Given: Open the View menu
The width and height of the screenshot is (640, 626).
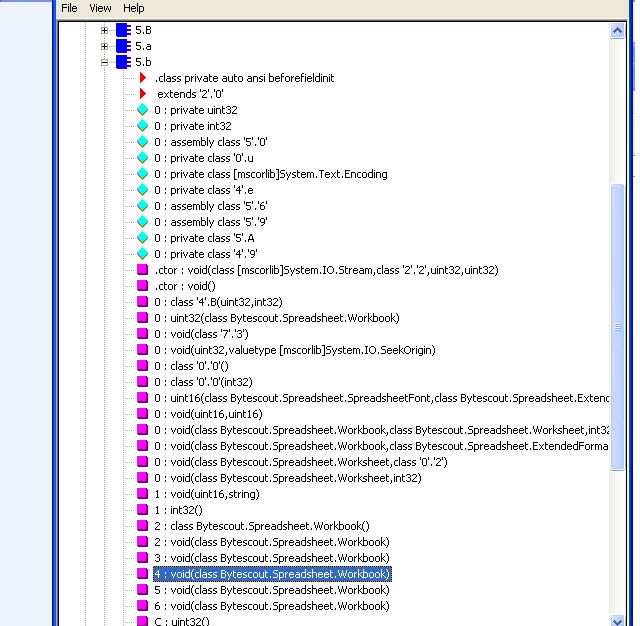Looking at the screenshot, I should pos(100,8).
